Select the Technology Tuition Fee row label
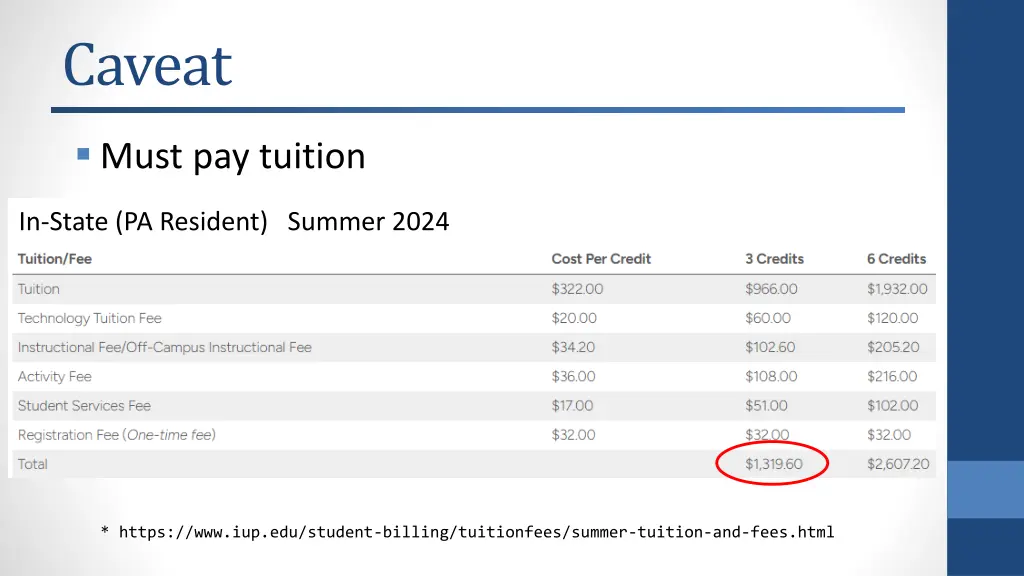The width and height of the screenshot is (1024, 576). tap(89, 318)
